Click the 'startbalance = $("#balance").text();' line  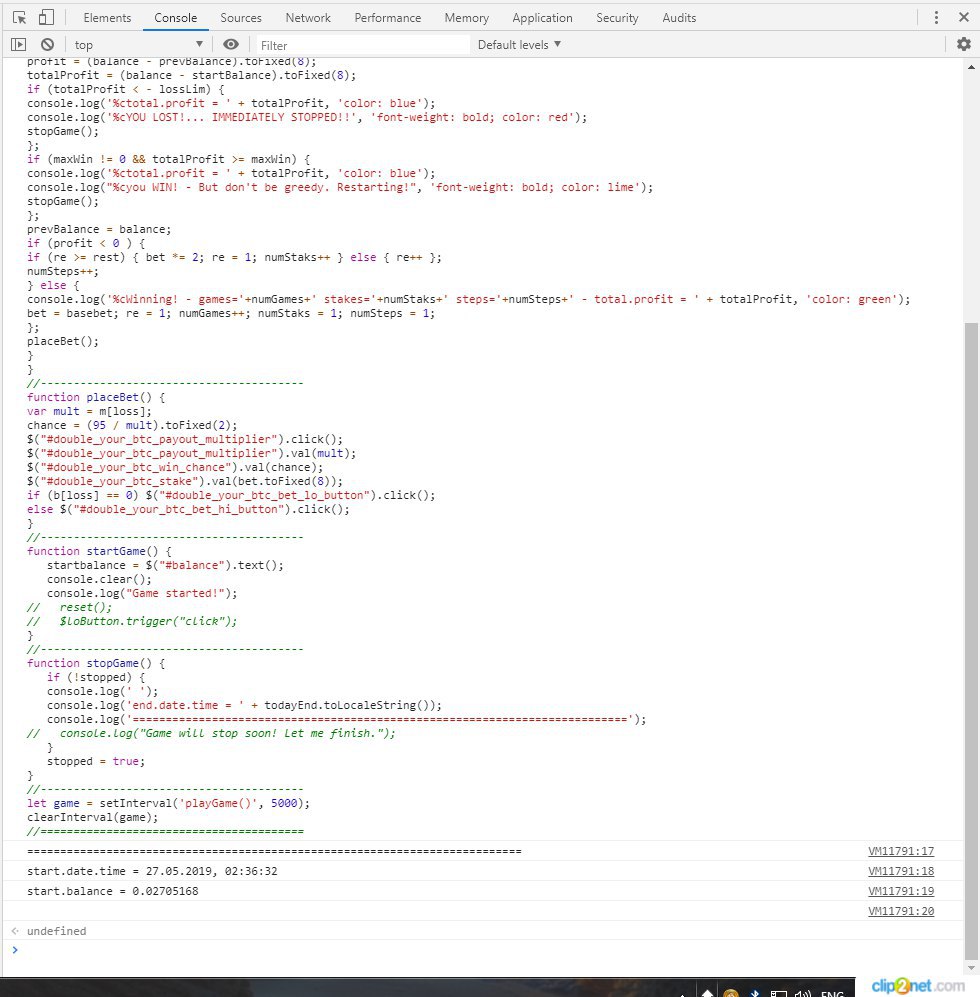(x=165, y=565)
